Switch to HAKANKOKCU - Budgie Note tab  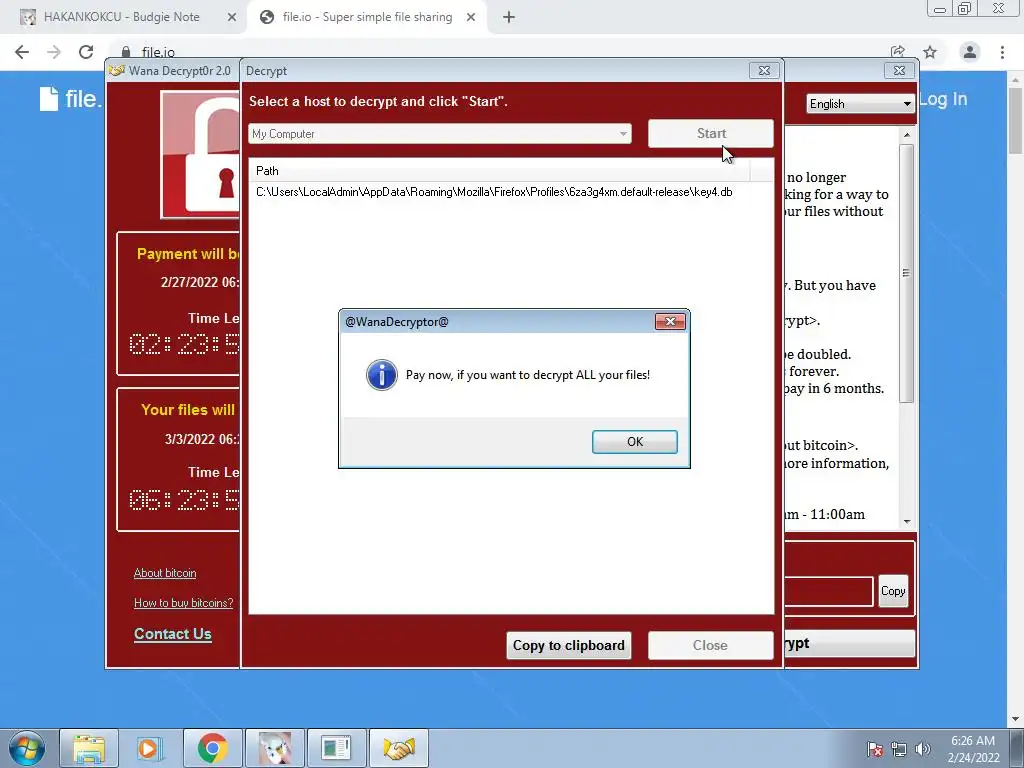click(x=121, y=17)
